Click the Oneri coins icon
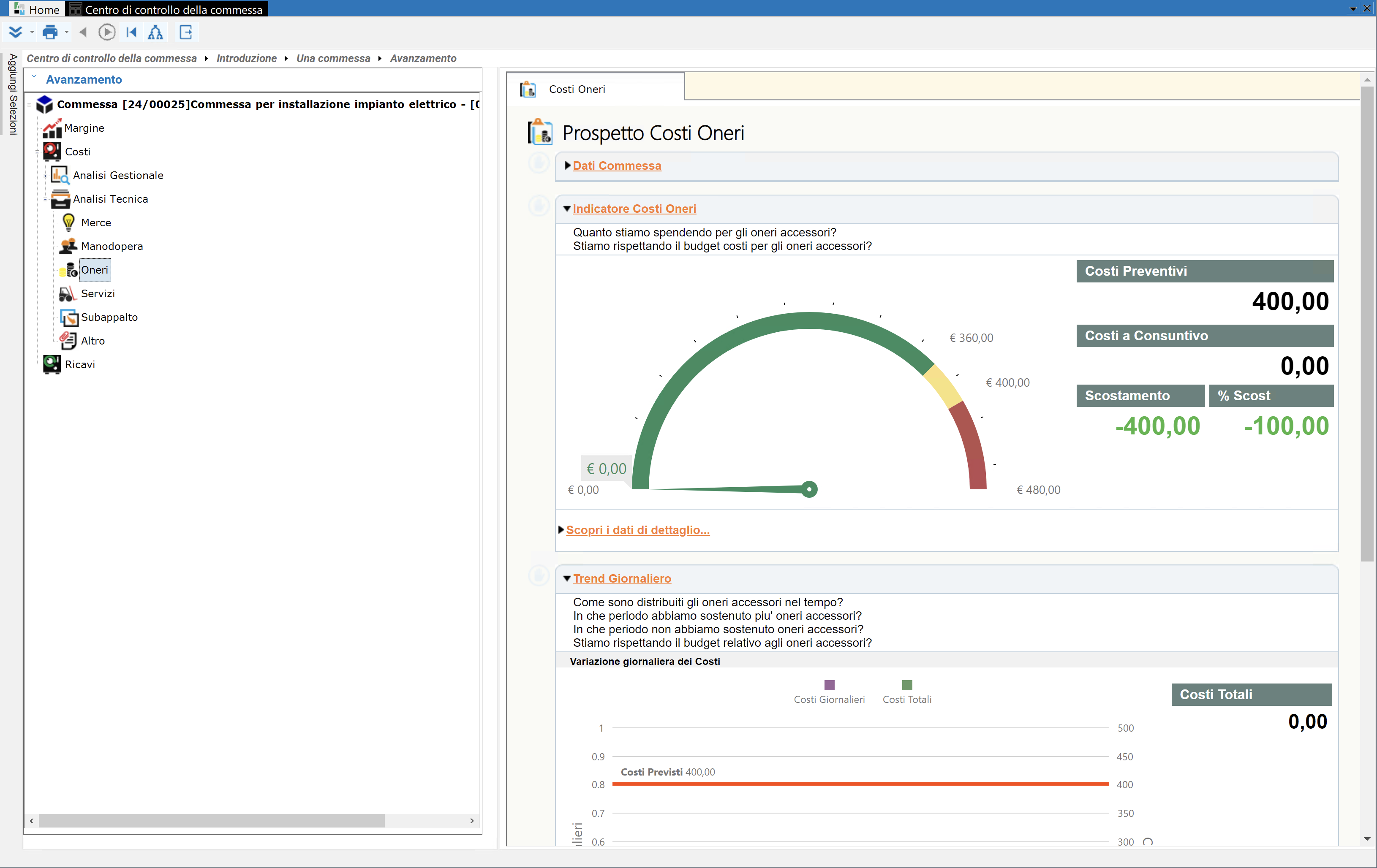 click(x=68, y=270)
